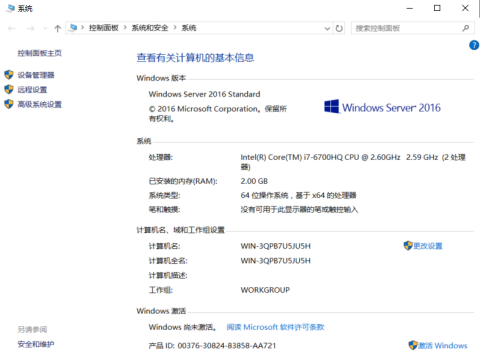Image resolution: width=480 pixels, height=362 pixels.
Task: Click the 工作组 label
Action: 161,290
